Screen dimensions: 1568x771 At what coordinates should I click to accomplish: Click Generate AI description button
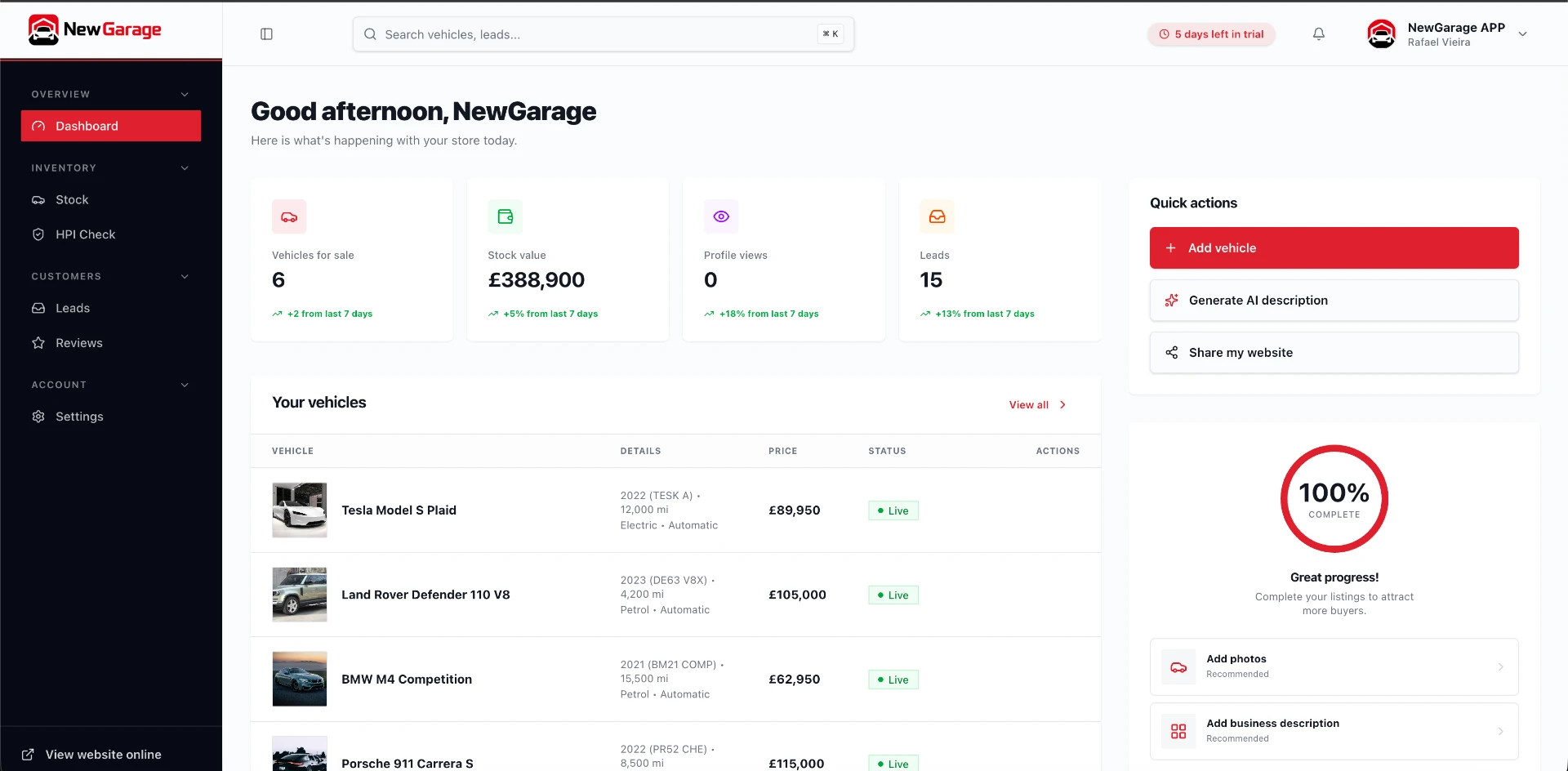click(1334, 301)
